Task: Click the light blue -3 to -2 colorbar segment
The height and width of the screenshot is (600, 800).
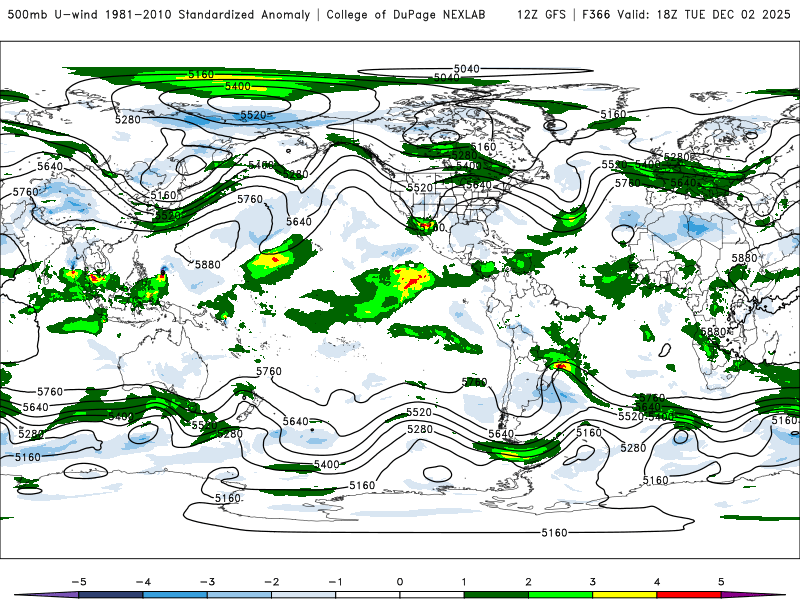Action: point(239,595)
